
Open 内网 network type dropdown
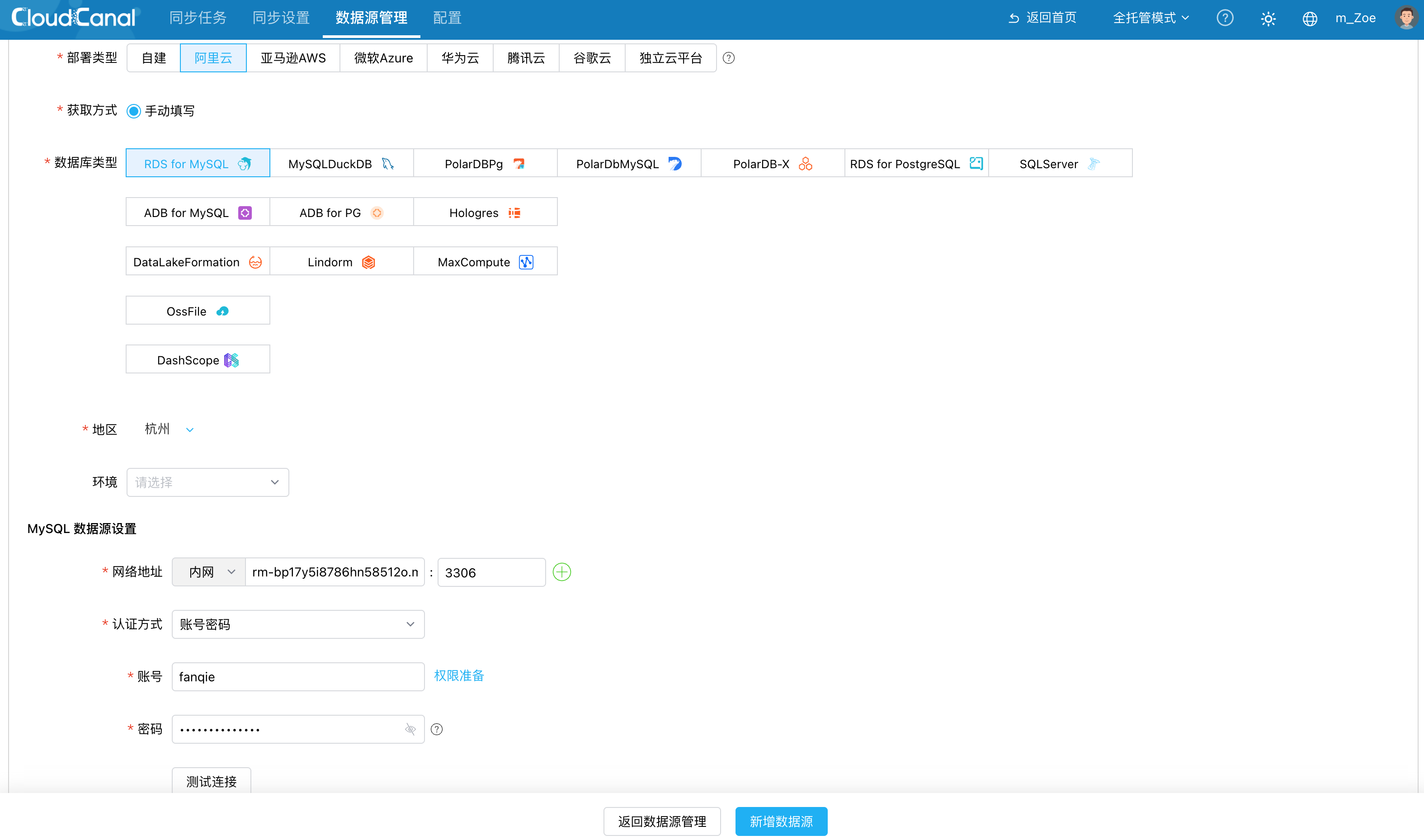pos(209,572)
